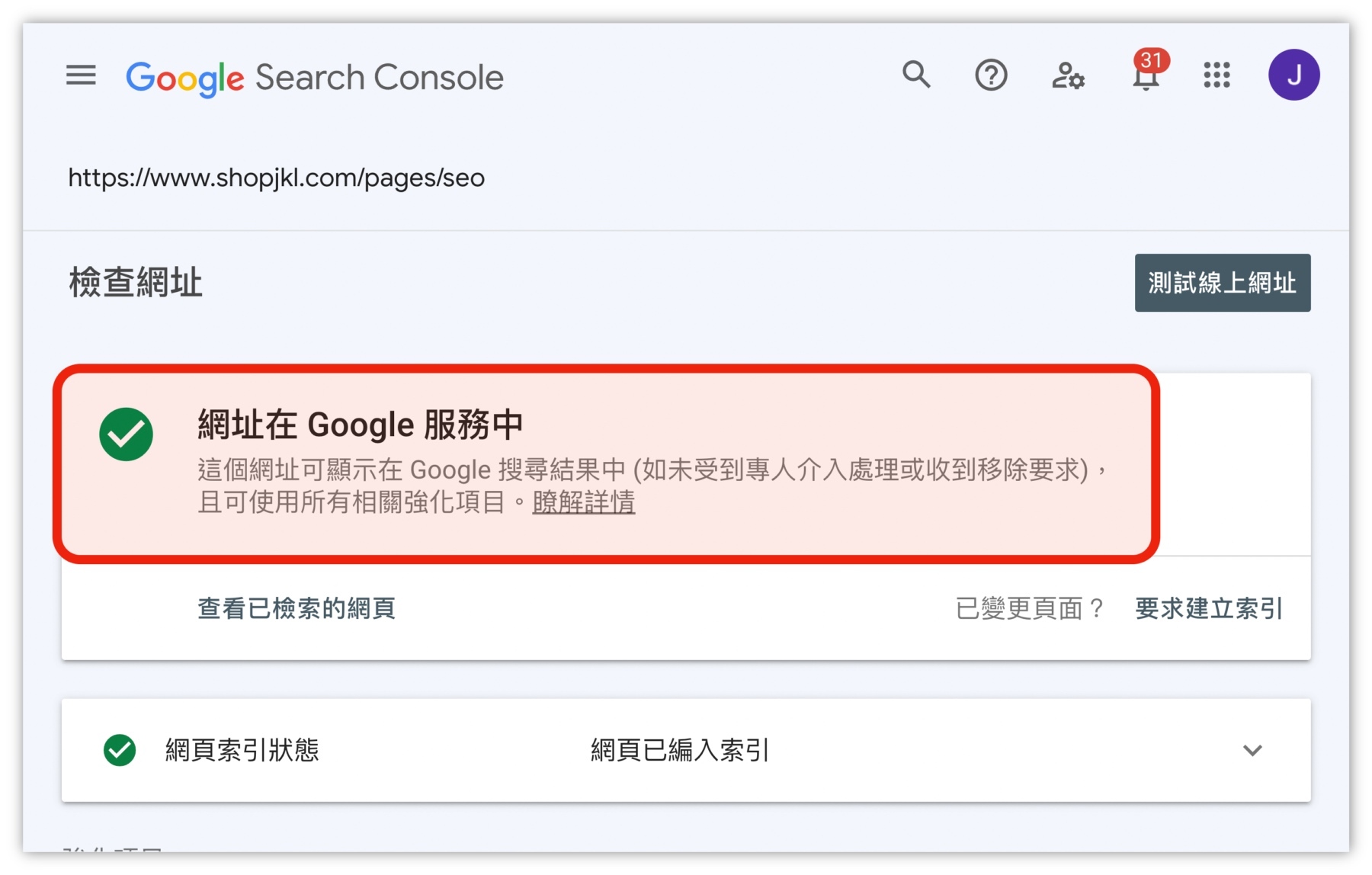Click 已變更頁面？ option
The image size is (1372, 875).
(x=1030, y=607)
